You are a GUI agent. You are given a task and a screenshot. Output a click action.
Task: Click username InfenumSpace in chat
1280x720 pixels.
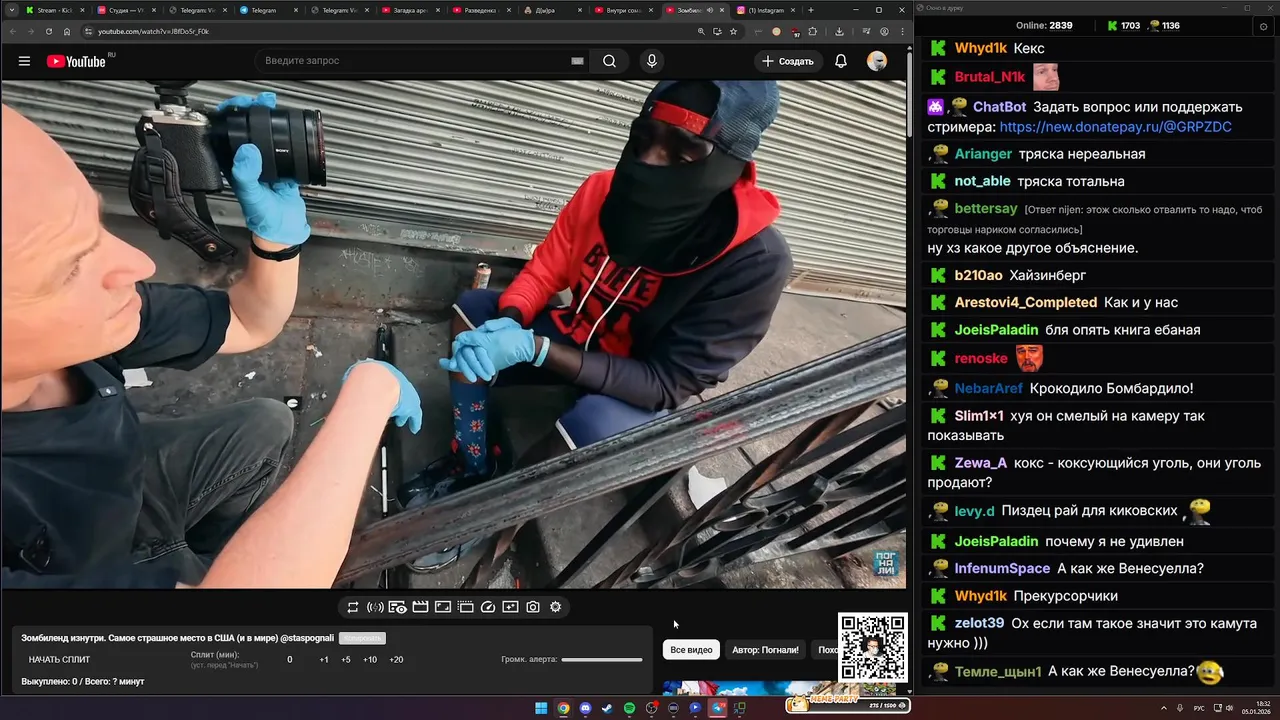1002,568
